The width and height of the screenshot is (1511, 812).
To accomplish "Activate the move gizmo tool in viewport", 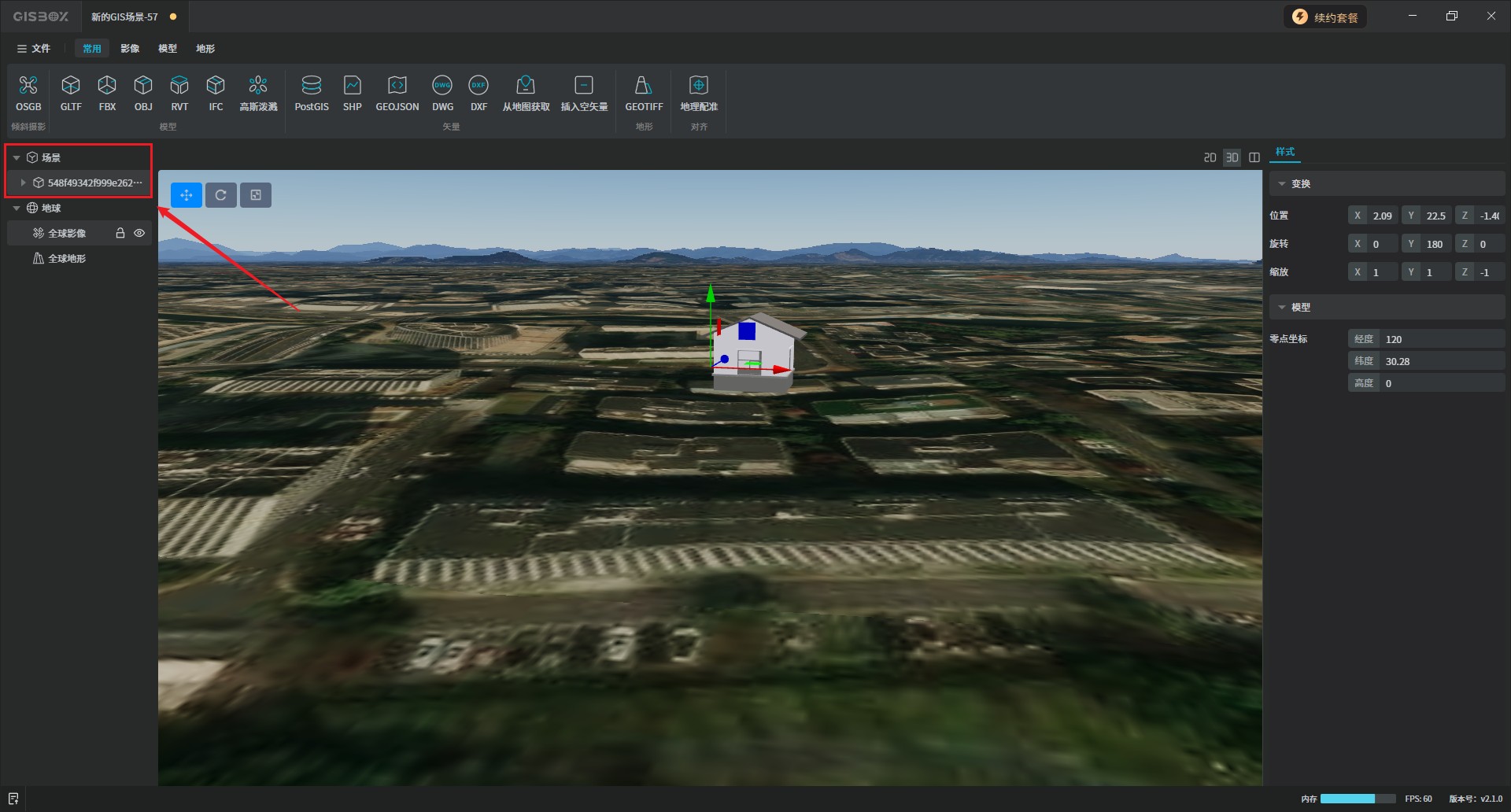I will (x=187, y=195).
